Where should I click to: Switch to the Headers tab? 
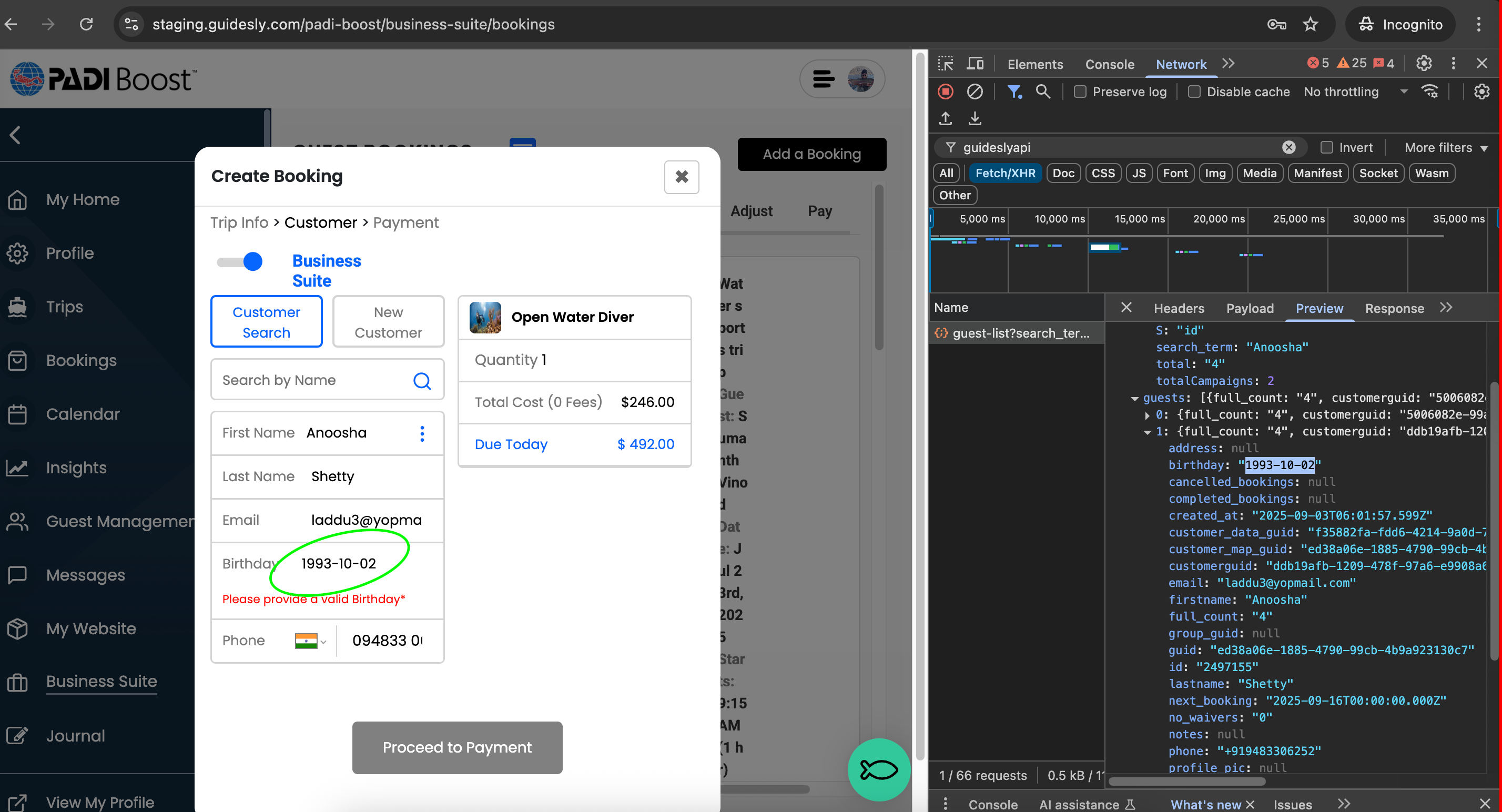(x=1179, y=308)
